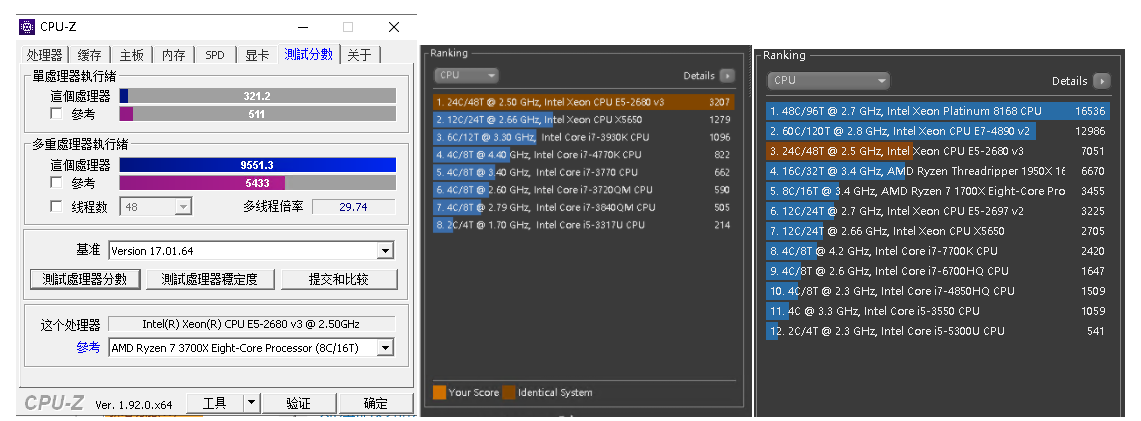Click the 測試處理器分數 button
The height and width of the screenshot is (421, 1141).
click(85, 279)
